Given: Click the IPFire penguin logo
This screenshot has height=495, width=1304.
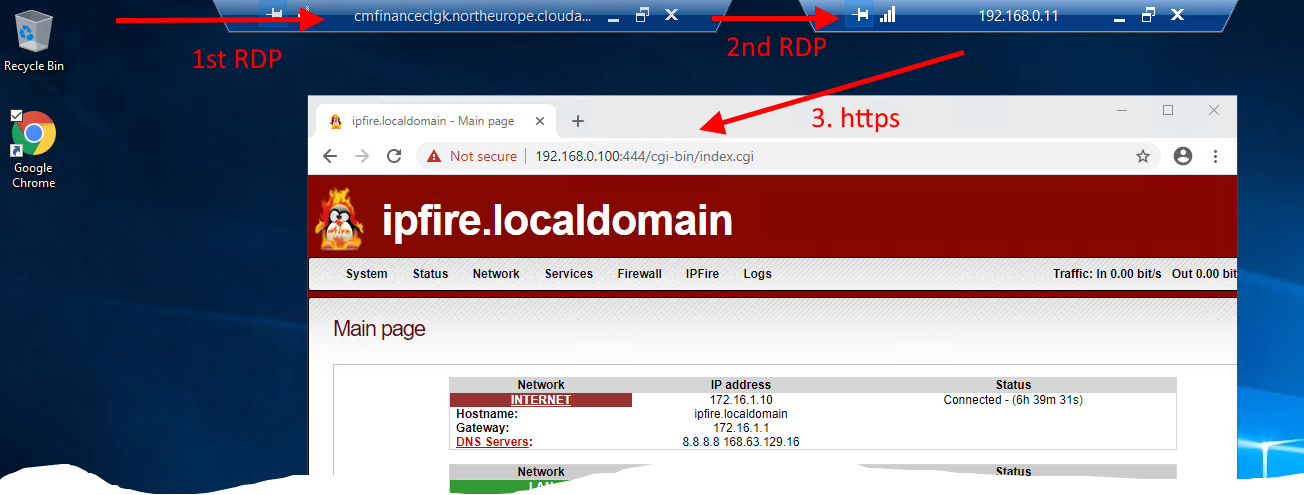Looking at the screenshot, I should tap(340, 221).
